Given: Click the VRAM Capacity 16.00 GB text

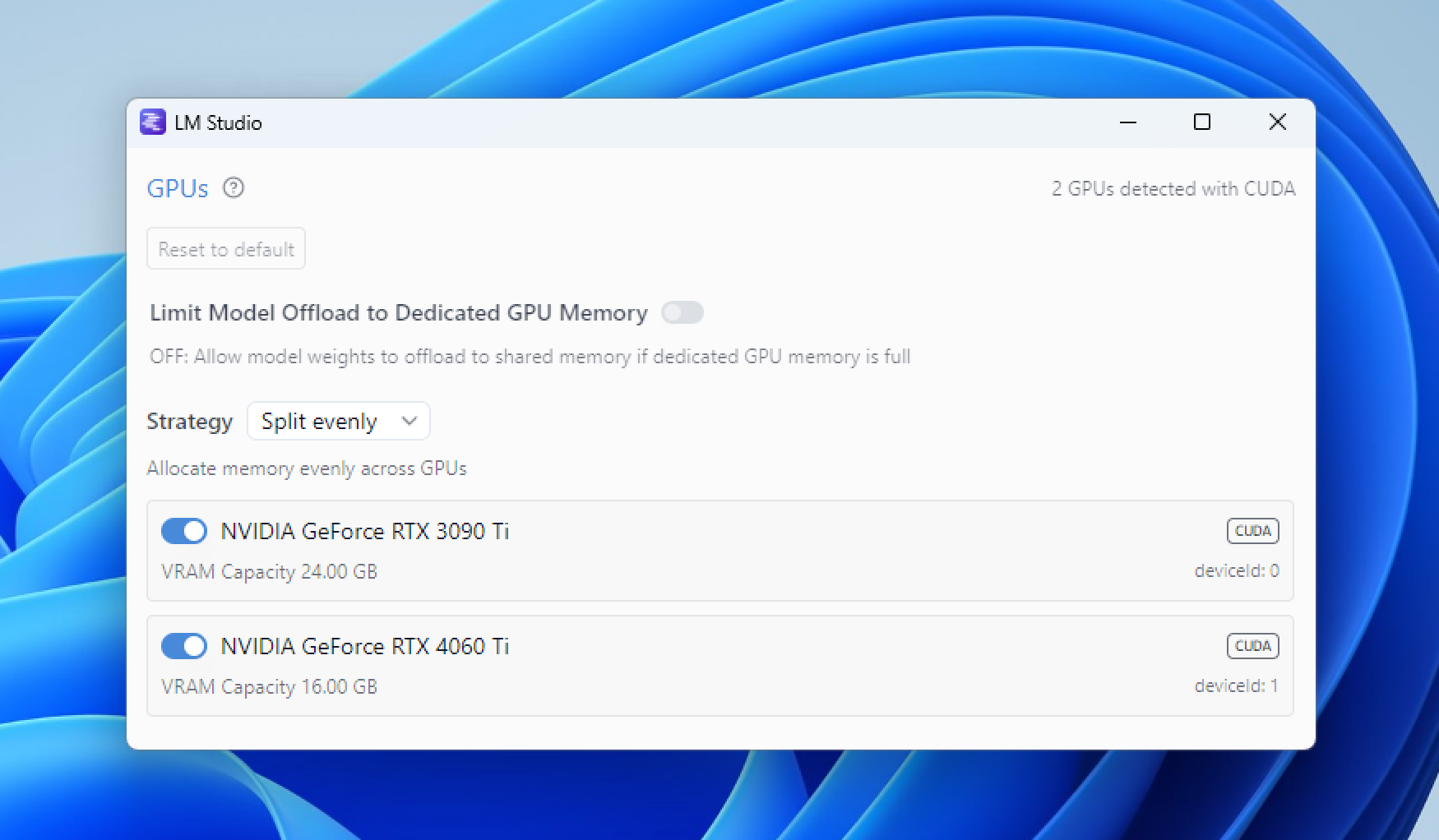Looking at the screenshot, I should pos(269,686).
